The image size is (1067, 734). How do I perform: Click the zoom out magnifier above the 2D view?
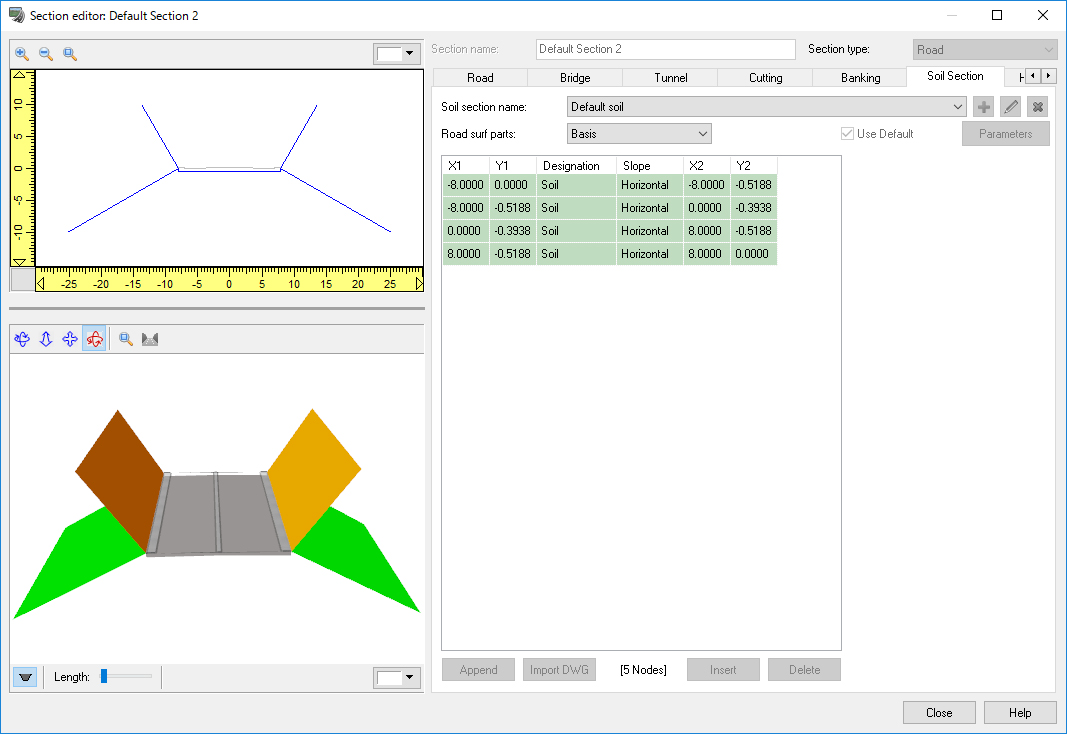click(46, 54)
